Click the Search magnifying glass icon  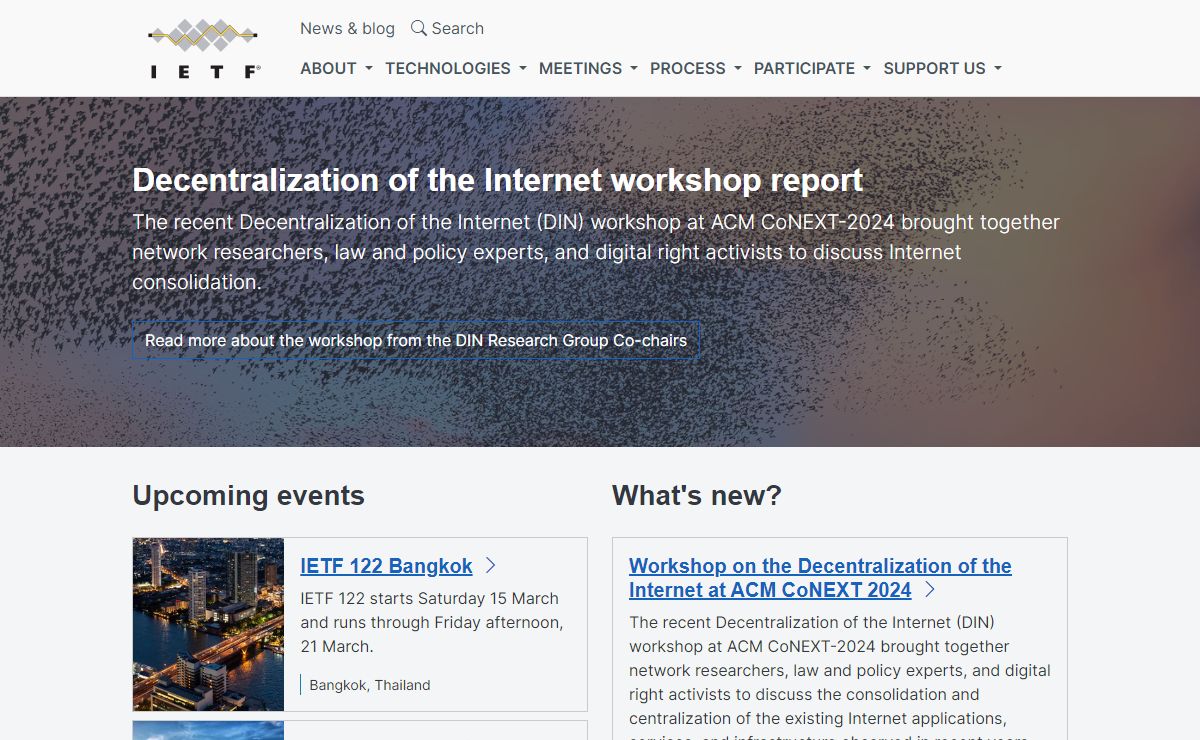(x=419, y=28)
